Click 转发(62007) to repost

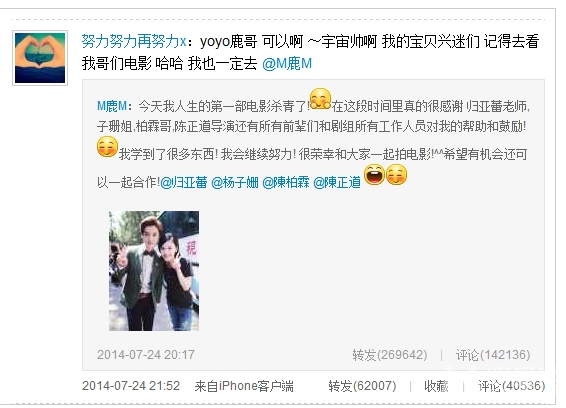(362, 386)
